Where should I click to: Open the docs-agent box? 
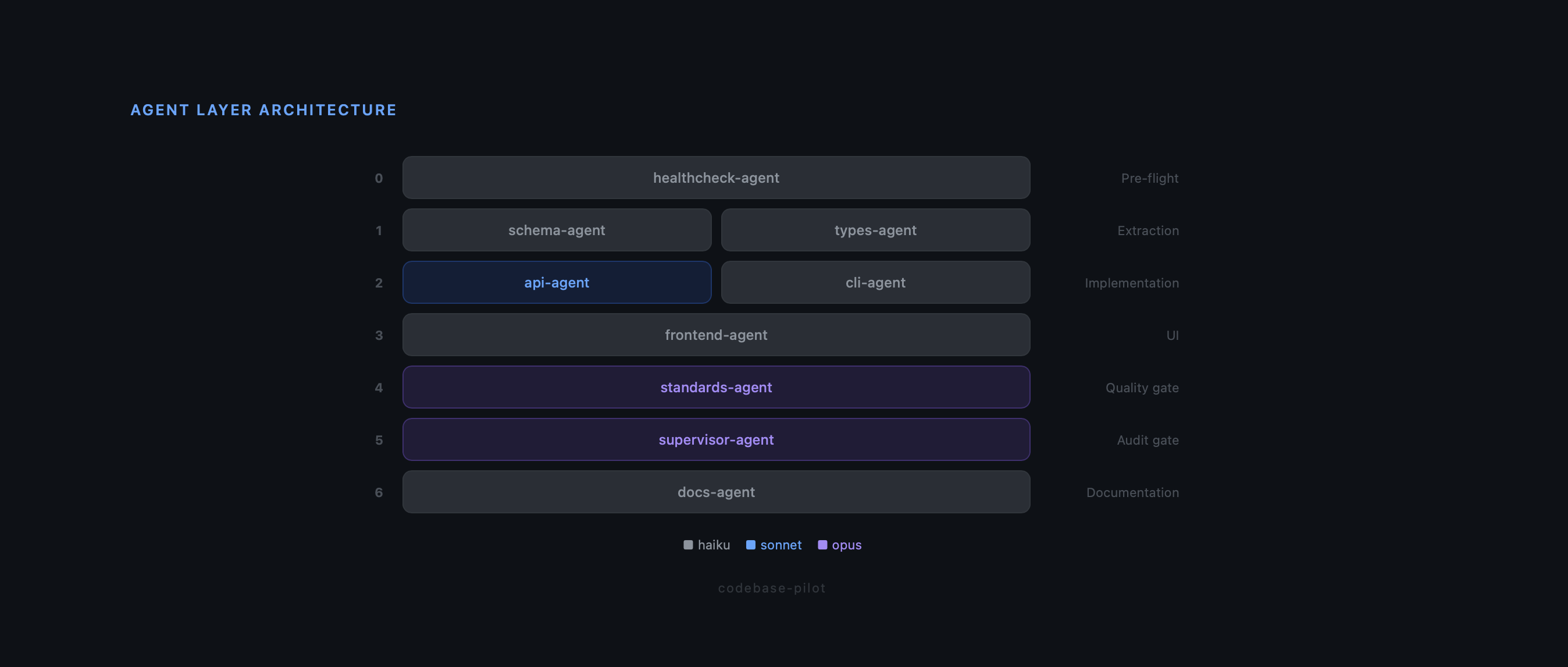(x=716, y=492)
